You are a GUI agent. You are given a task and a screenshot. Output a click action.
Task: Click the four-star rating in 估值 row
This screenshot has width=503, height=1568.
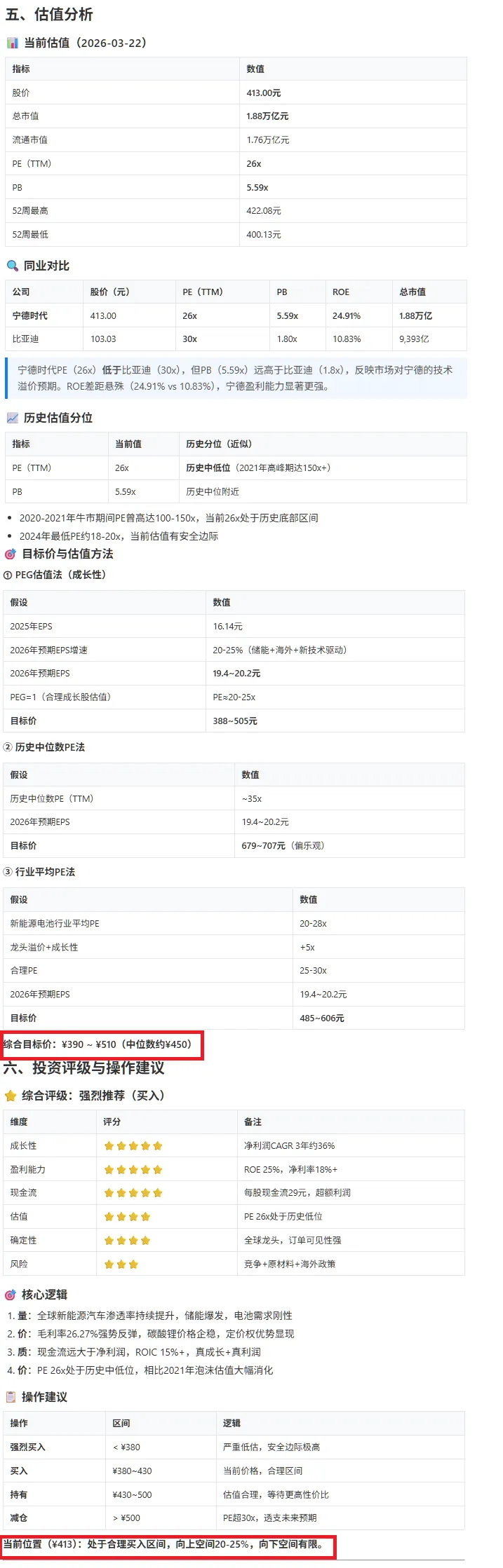pyautogui.click(x=127, y=1217)
